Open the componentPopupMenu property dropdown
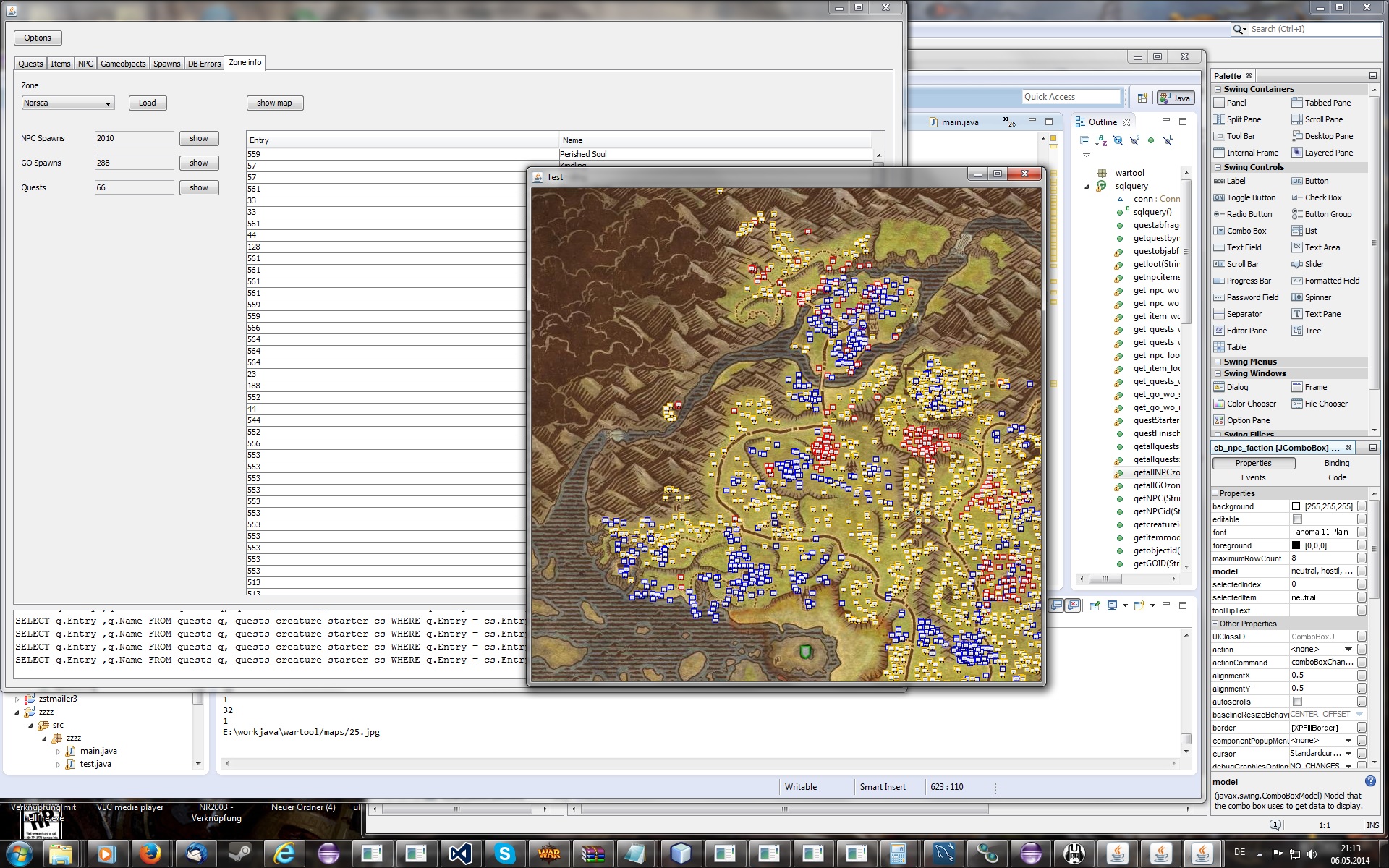This screenshot has height=868, width=1389. [x=1348, y=741]
